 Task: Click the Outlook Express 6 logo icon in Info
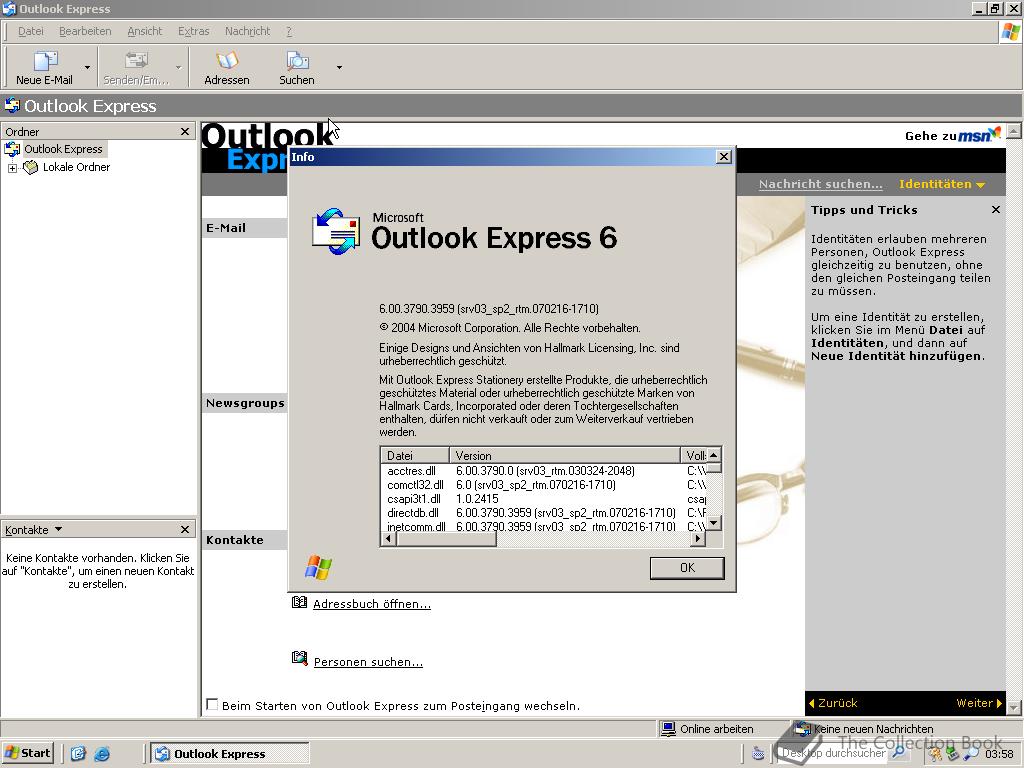[x=336, y=231]
